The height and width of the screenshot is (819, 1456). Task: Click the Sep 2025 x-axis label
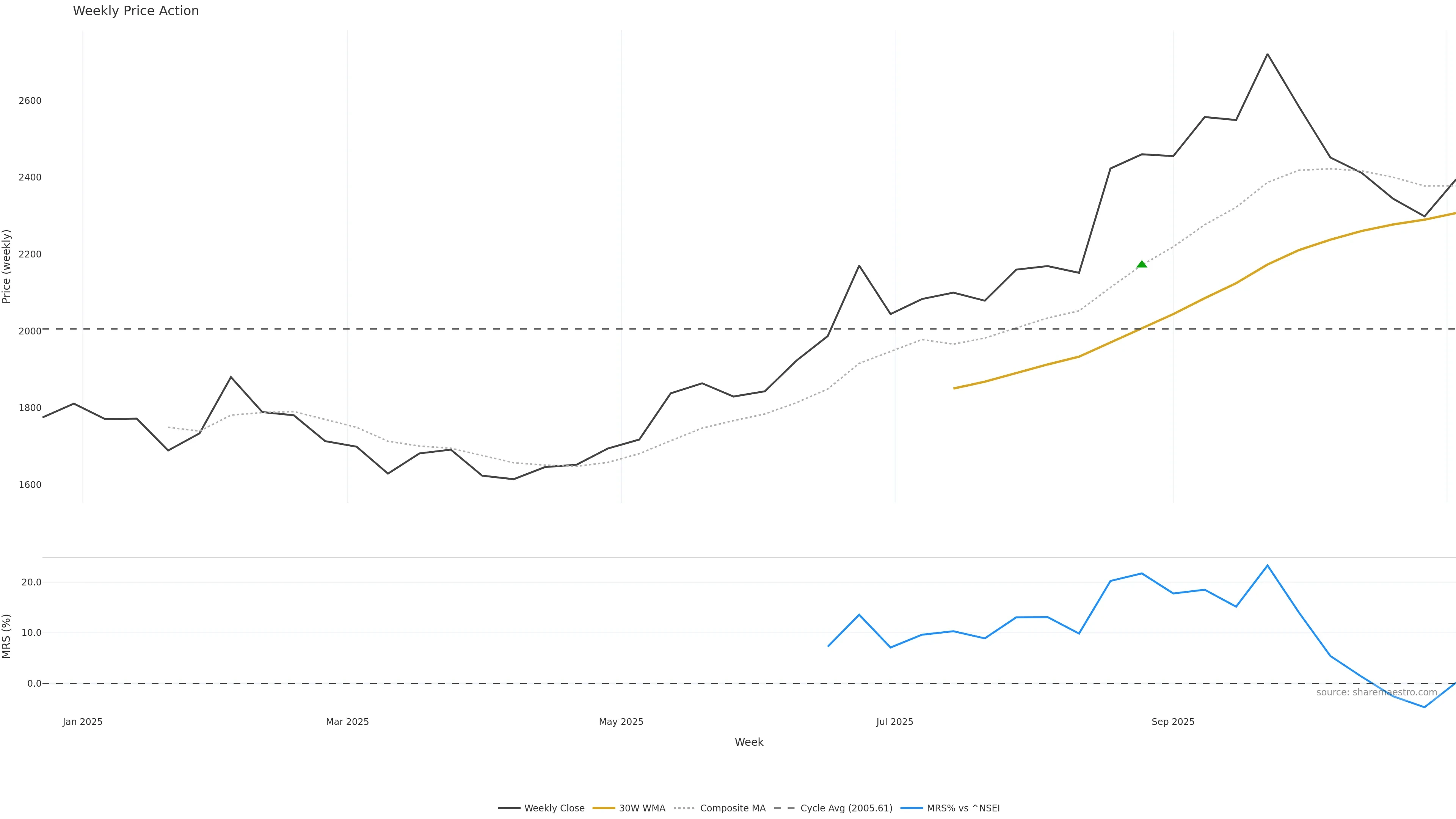coord(1173,722)
